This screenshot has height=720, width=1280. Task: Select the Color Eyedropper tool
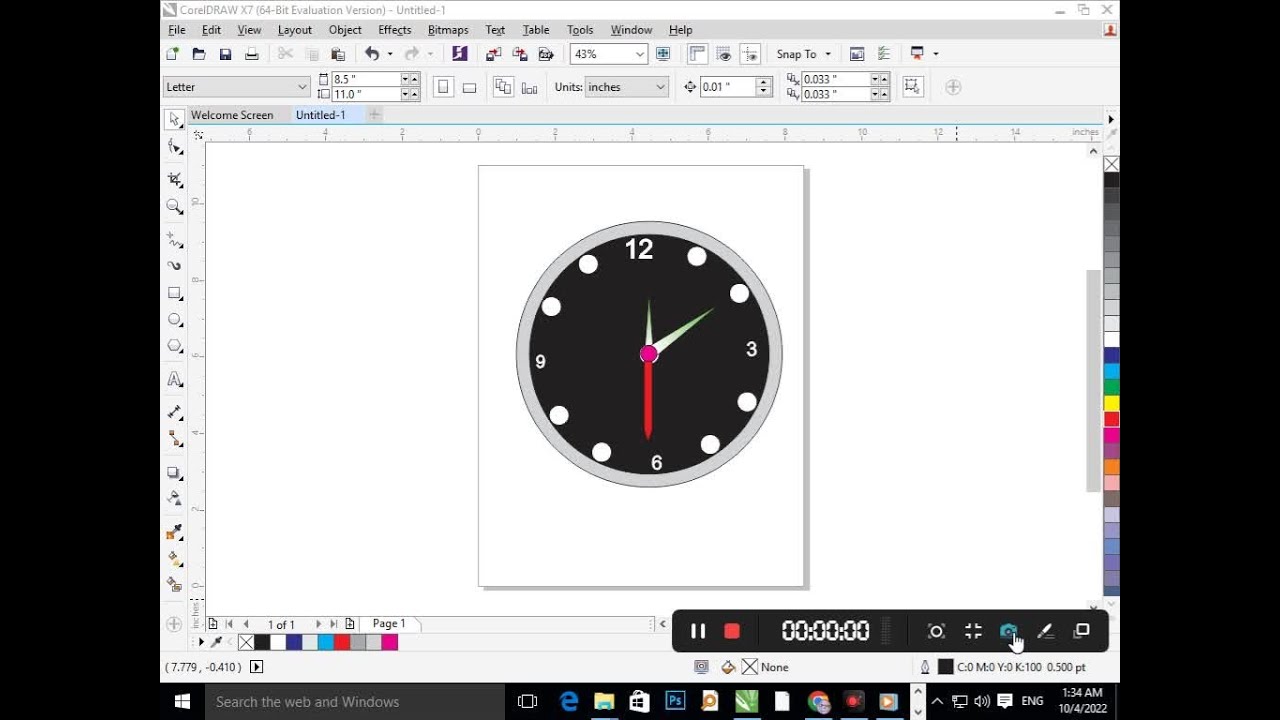(x=175, y=532)
